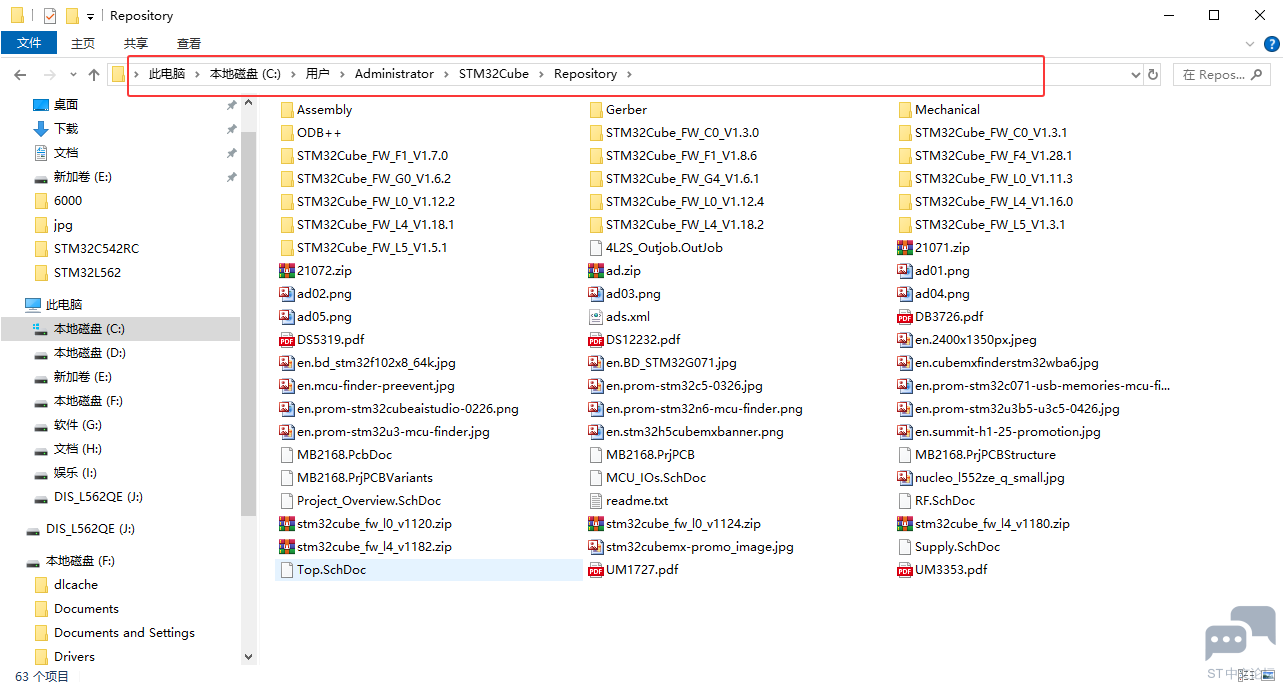Select the Mechanical folder icon
Viewport: 1284px width, 689px height.
click(x=905, y=110)
